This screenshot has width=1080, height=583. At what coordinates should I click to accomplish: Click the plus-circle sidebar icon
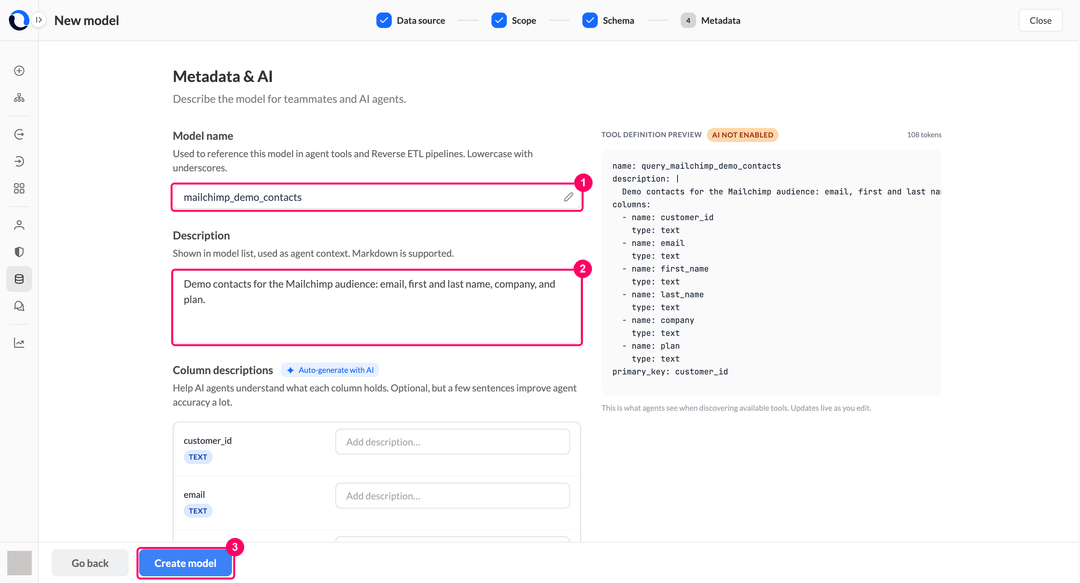click(x=19, y=71)
